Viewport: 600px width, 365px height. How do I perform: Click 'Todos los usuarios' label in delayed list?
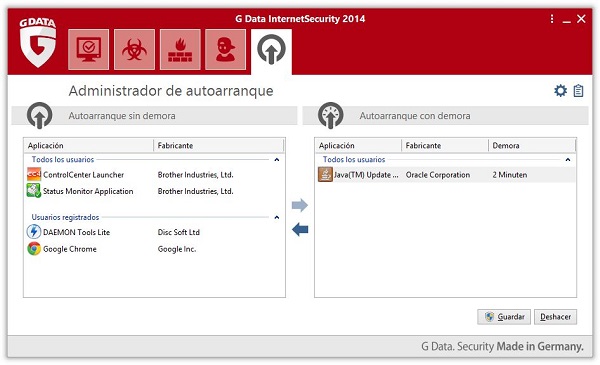point(354,159)
